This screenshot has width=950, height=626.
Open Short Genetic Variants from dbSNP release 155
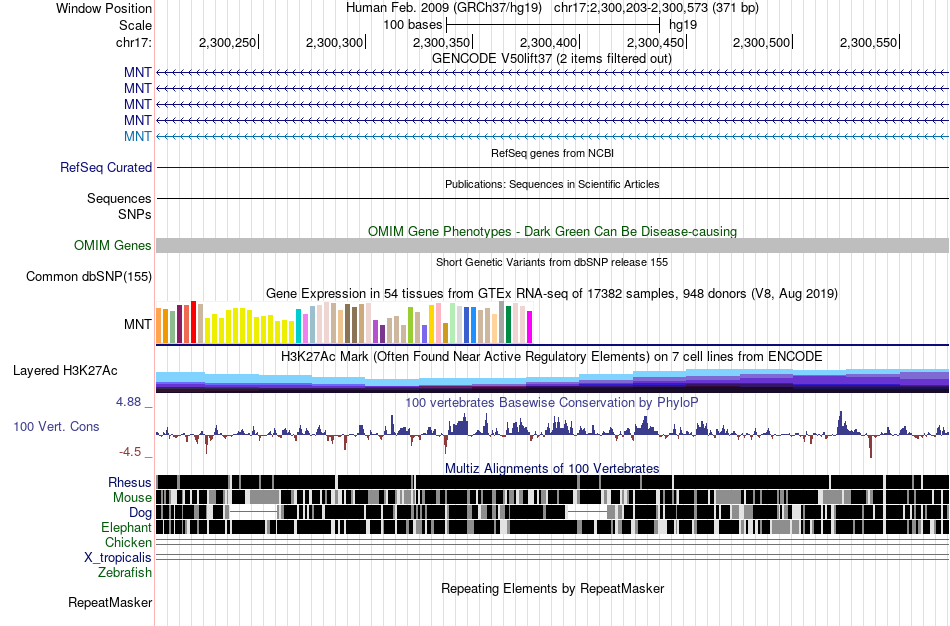coord(552,262)
